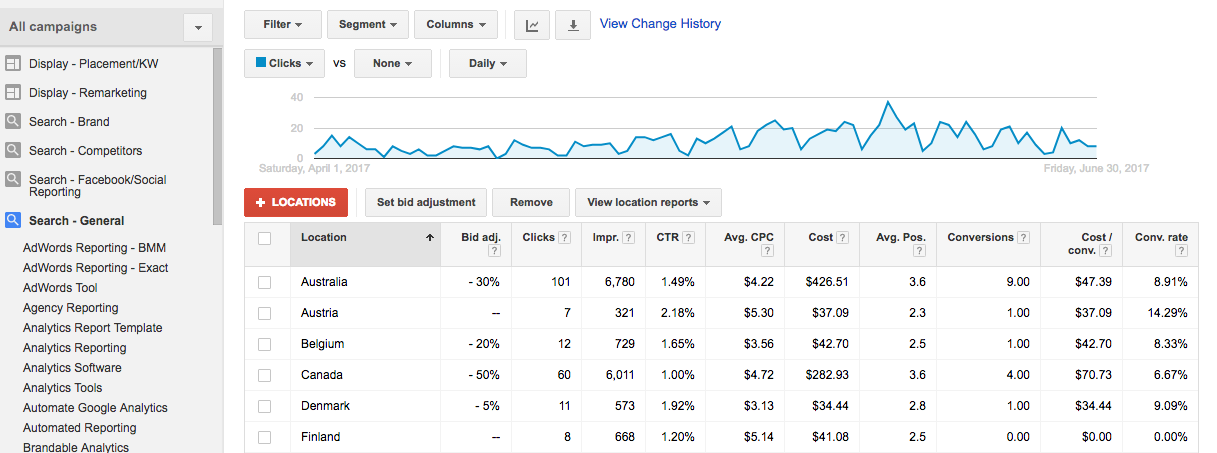Click the blue Clicks metric color swatch
Image resolution: width=1217 pixels, height=453 pixels.
click(262, 63)
